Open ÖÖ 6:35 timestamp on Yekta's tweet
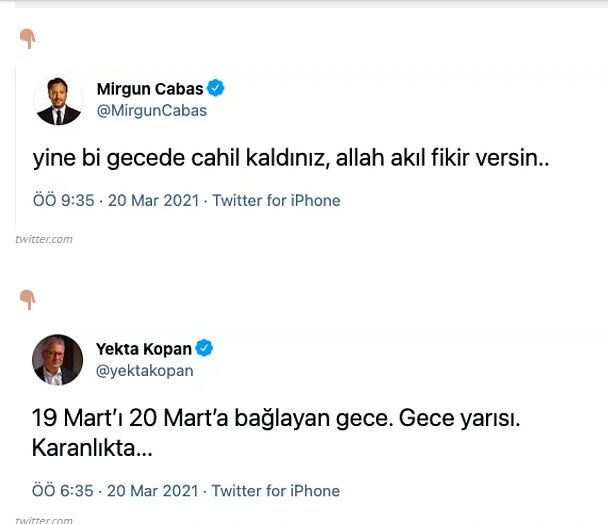The image size is (608, 524). pos(63,491)
